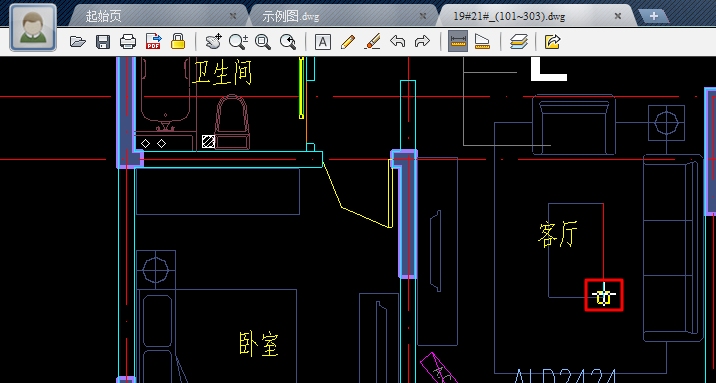Select the zoom in/out magnifier tool
Screen dimensions: 716x383
pyautogui.click(x=238, y=42)
